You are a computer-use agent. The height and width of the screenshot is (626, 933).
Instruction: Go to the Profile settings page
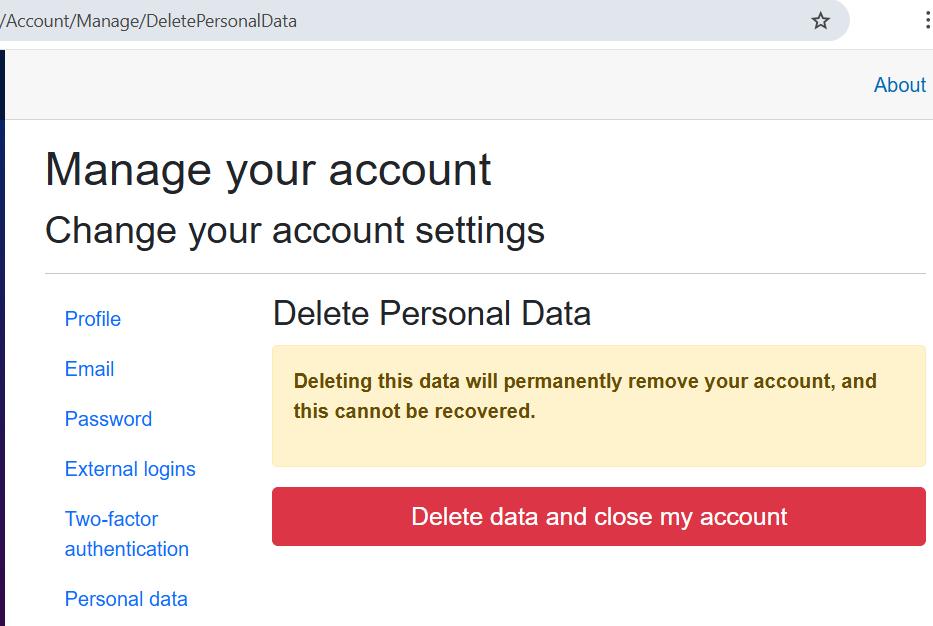93,319
